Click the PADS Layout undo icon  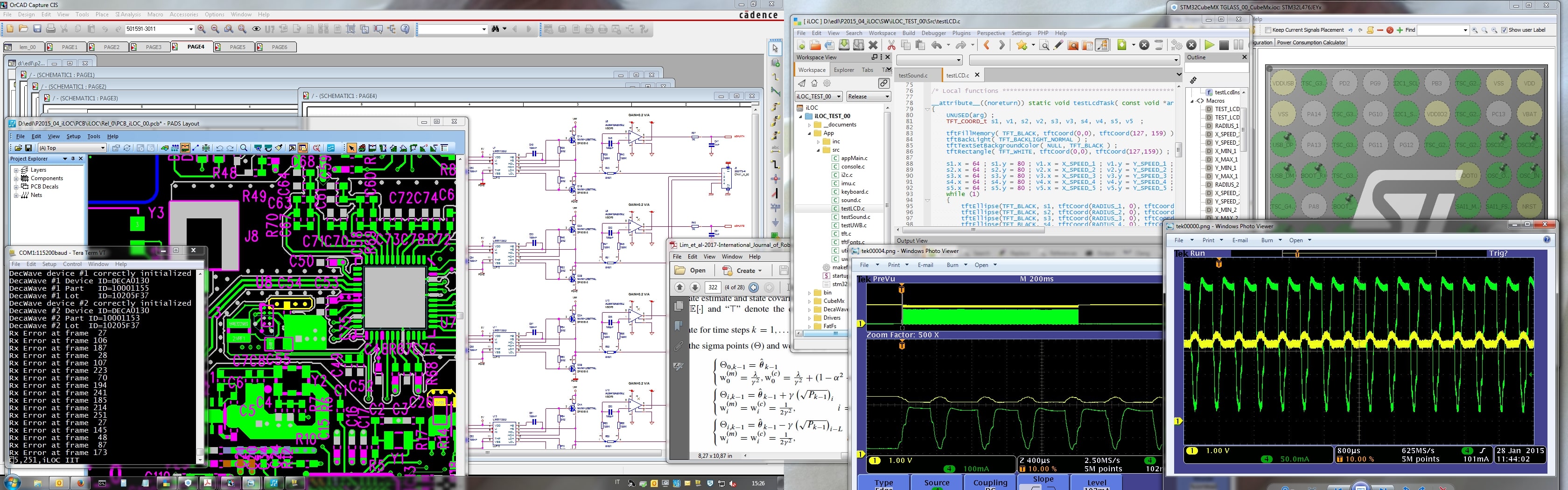(220, 148)
